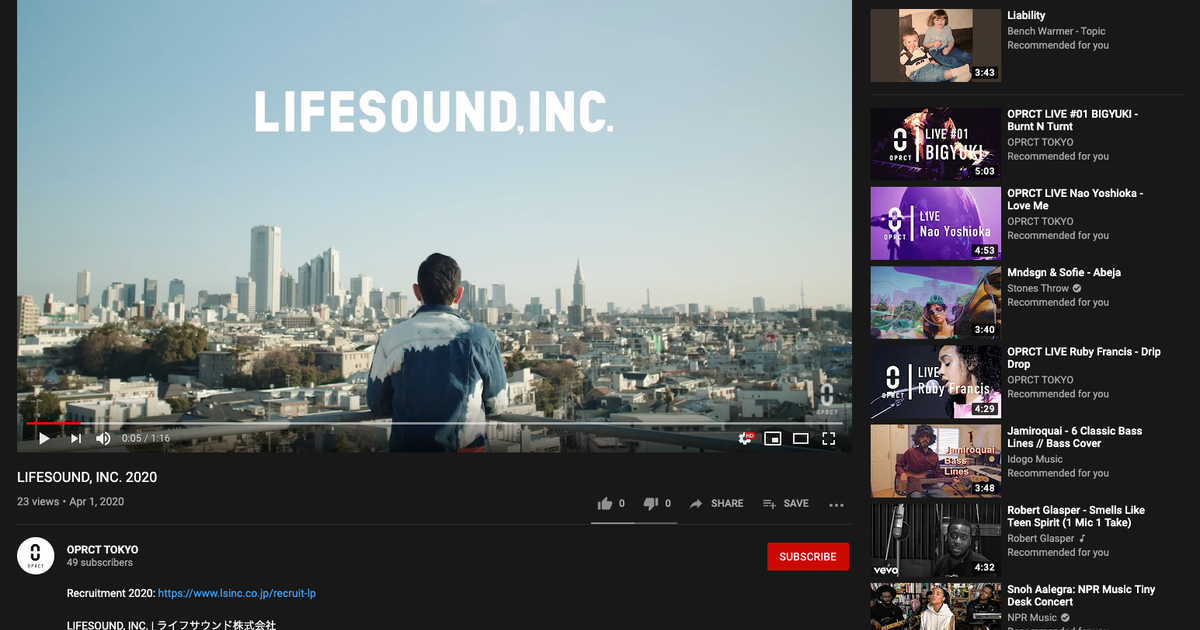Dislike the video with thumbs down
The height and width of the screenshot is (630, 1200).
click(652, 503)
